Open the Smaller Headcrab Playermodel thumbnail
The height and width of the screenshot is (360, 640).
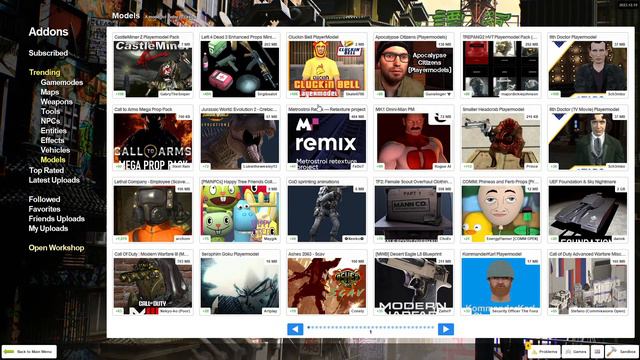(x=501, y=141)
